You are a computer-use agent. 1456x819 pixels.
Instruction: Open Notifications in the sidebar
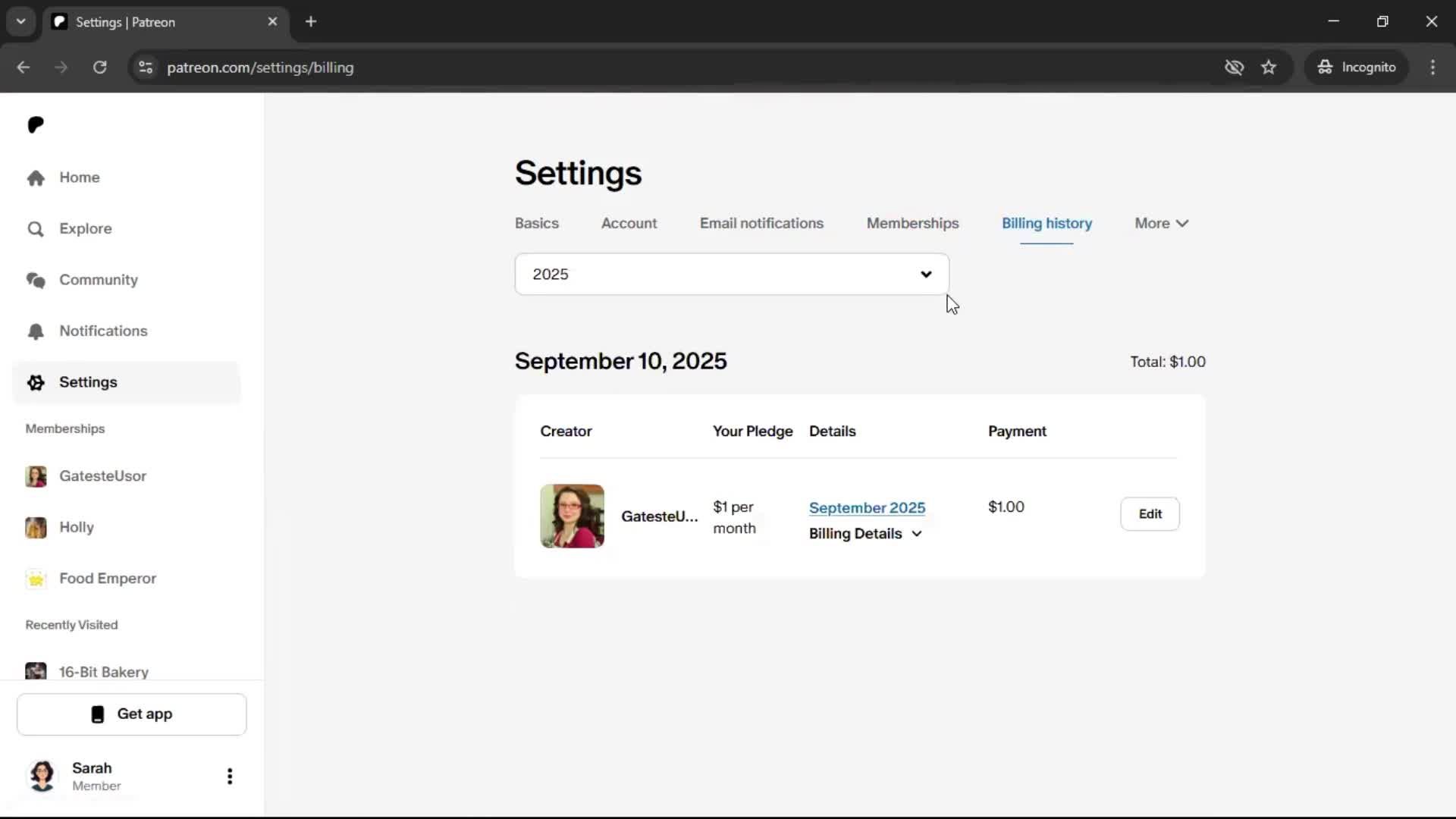pyautogui.click(x=103, y=331)
